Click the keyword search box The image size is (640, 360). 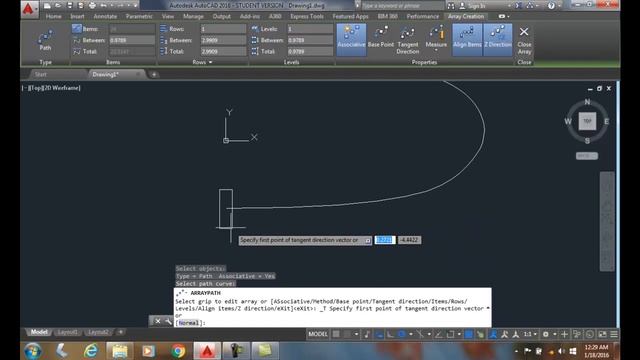tap(402, 6)
